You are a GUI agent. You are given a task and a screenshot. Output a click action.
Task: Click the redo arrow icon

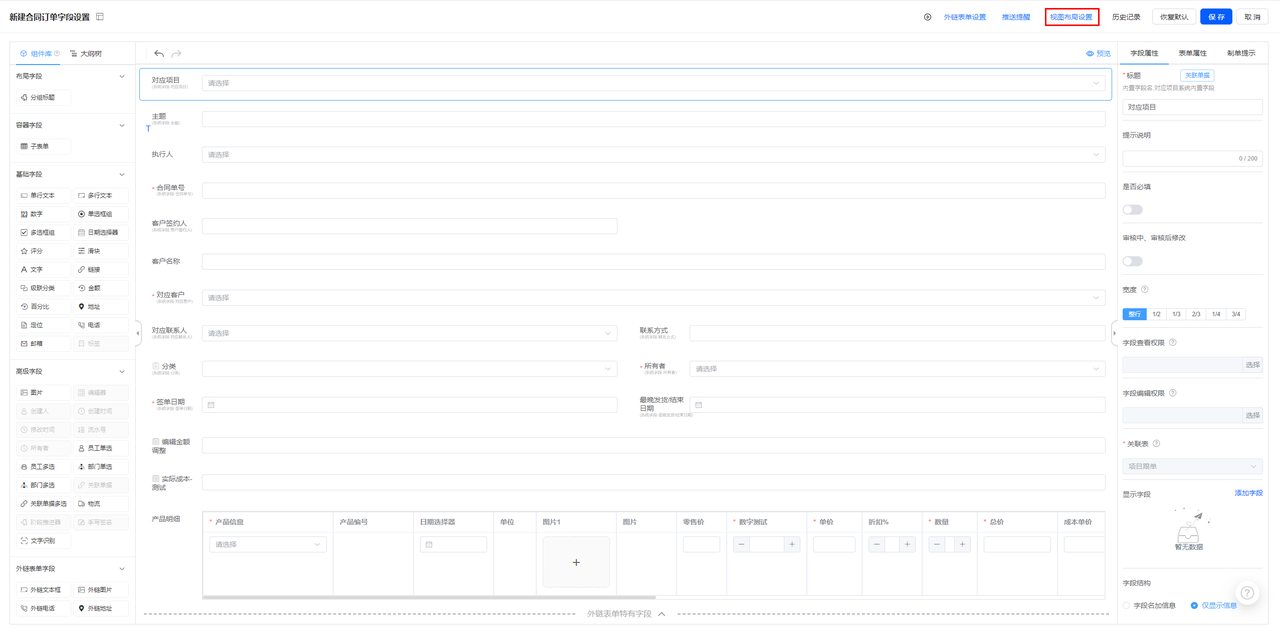[x=177, y=54]
